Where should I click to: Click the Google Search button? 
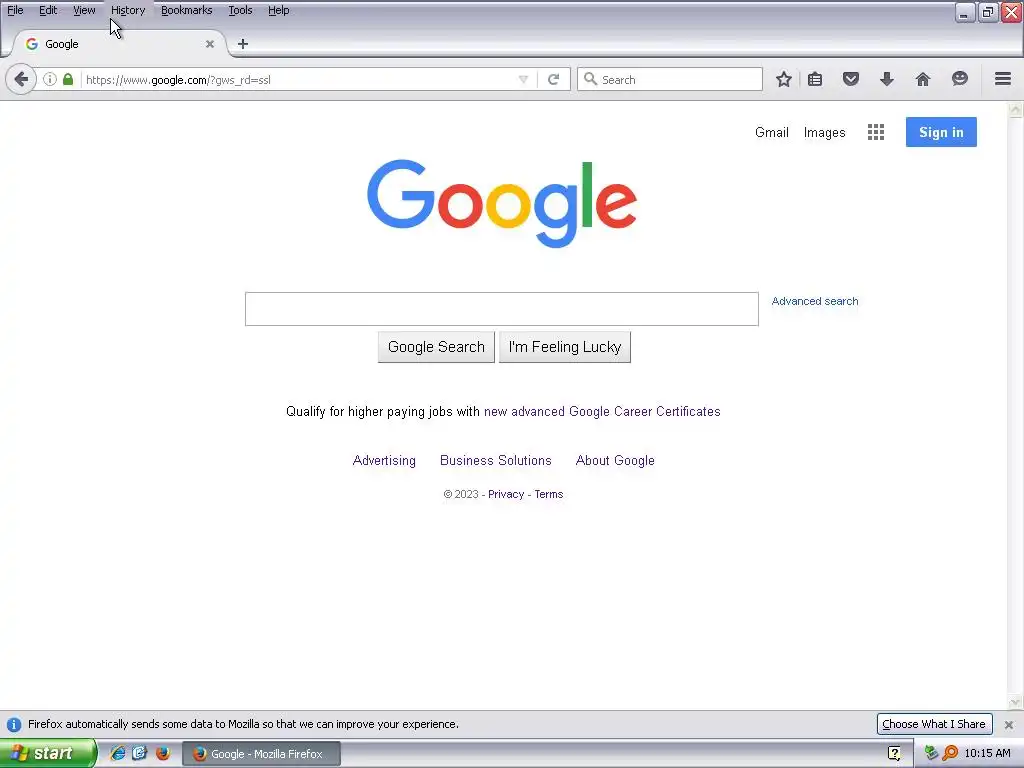pyautogui.click(x=436, y=347)
